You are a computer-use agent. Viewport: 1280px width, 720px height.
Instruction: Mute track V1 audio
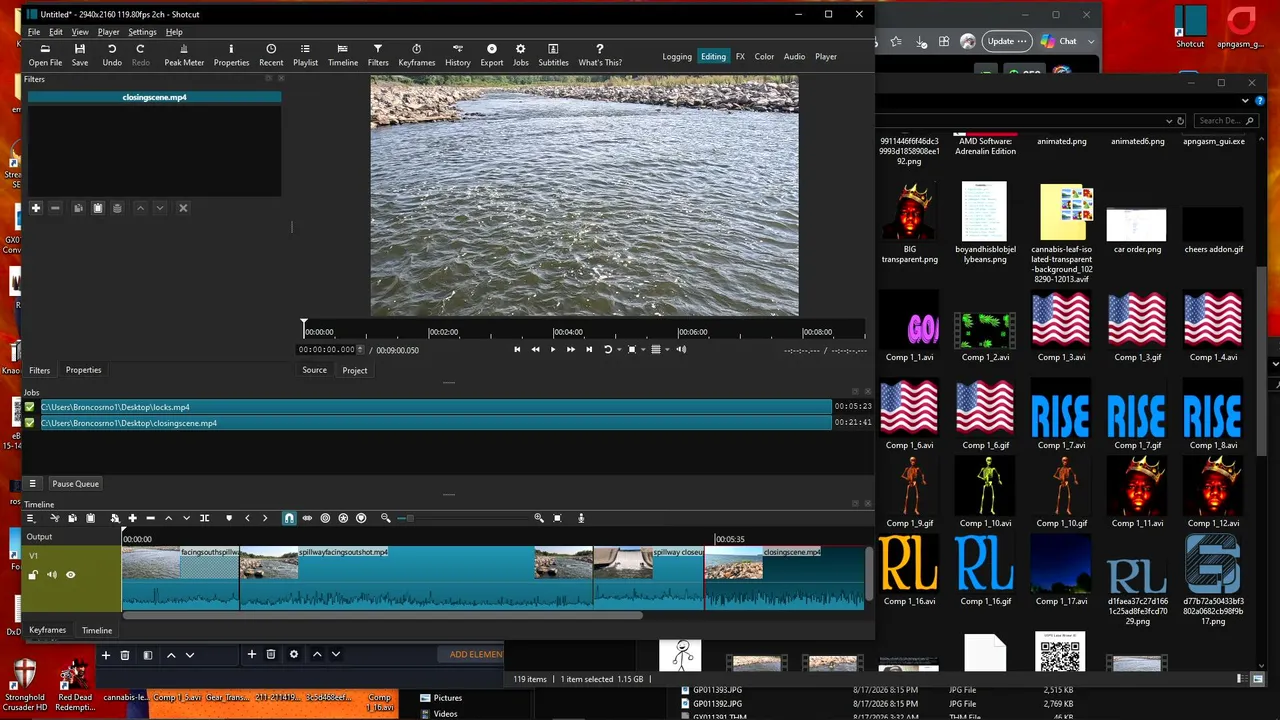tap(52, 575)
